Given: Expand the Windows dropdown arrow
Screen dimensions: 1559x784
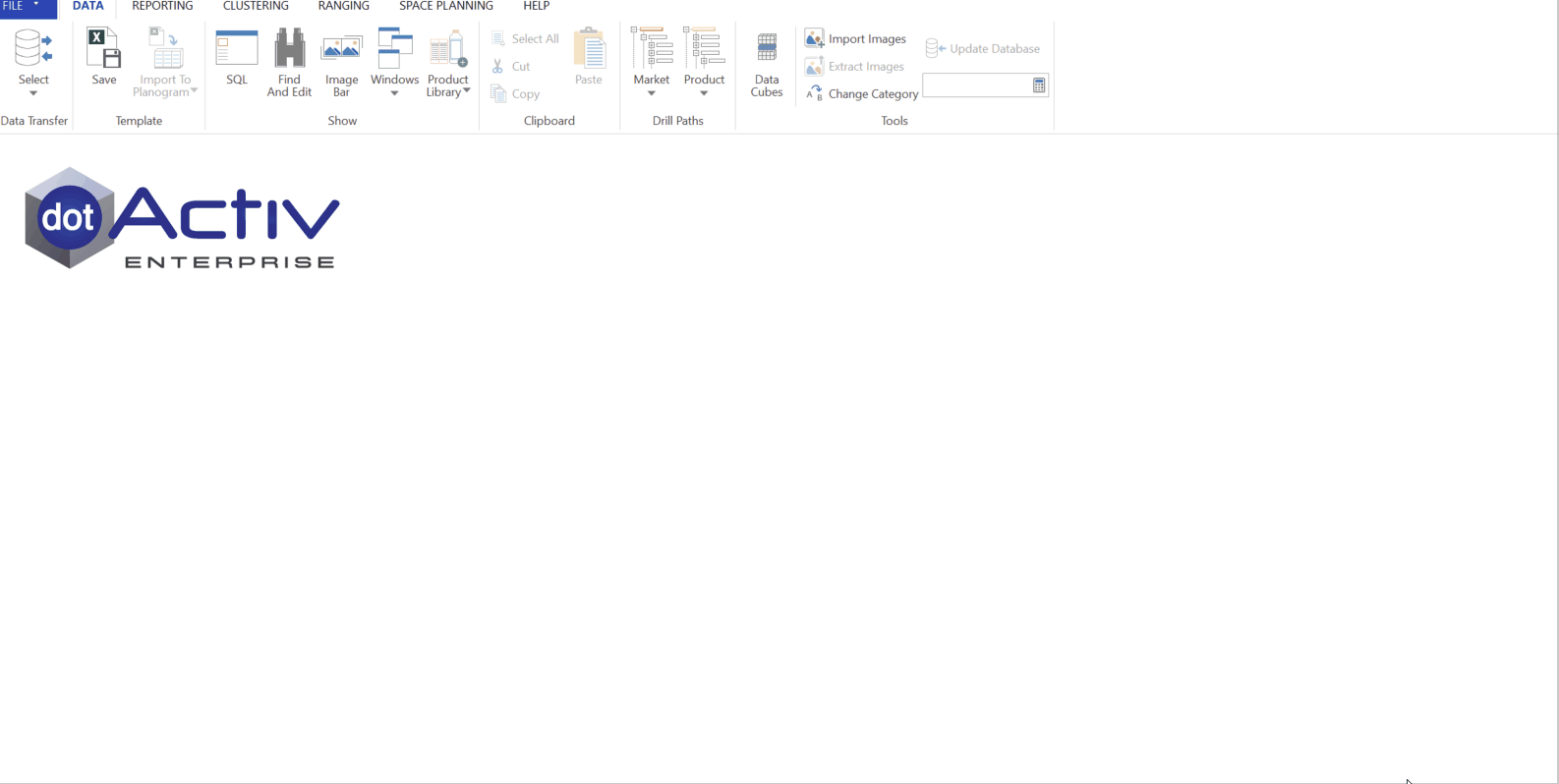Looking at the screenshot, I should tap(394, 93).
